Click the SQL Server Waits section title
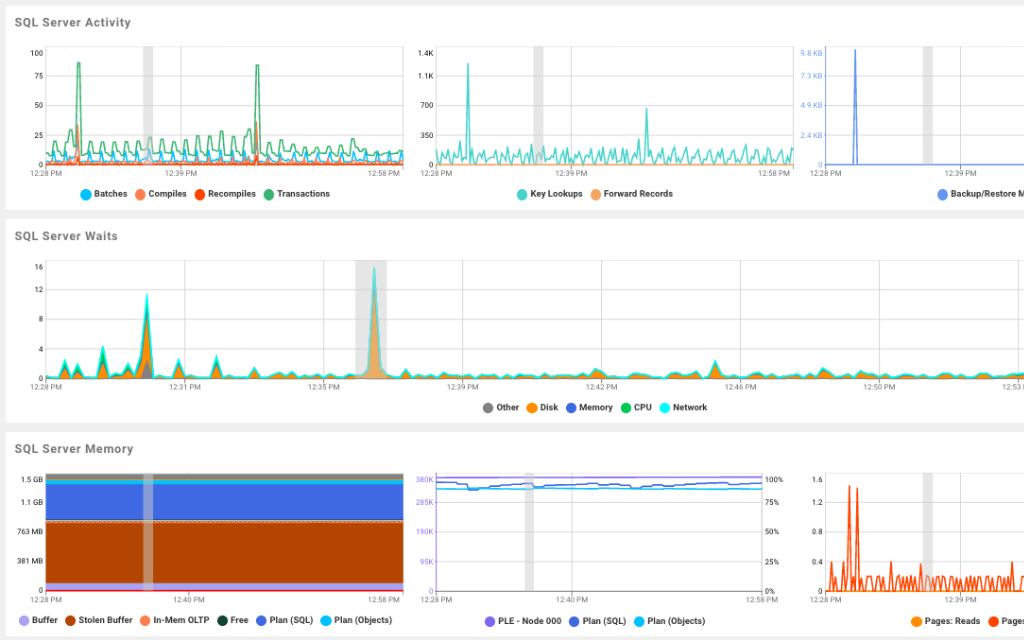The image size is (1024, 640). coord(66,236)
